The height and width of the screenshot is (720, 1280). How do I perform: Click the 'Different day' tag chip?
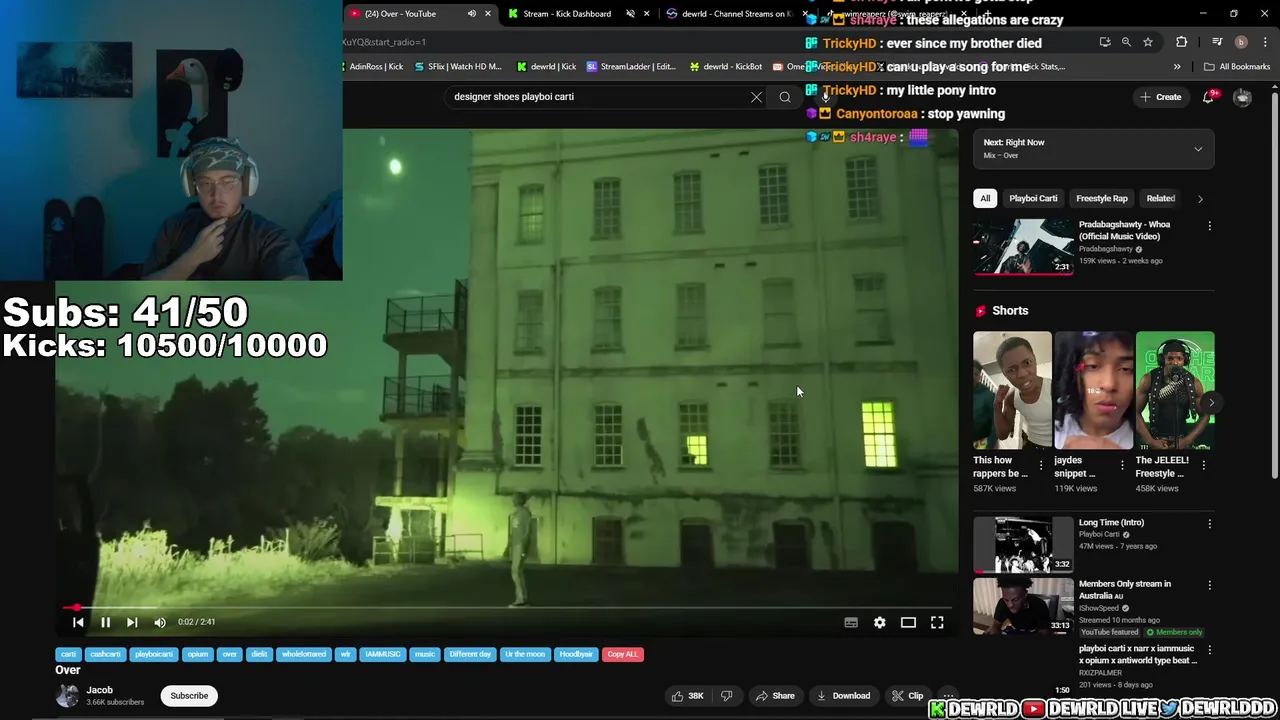click(x=470, y=654)
